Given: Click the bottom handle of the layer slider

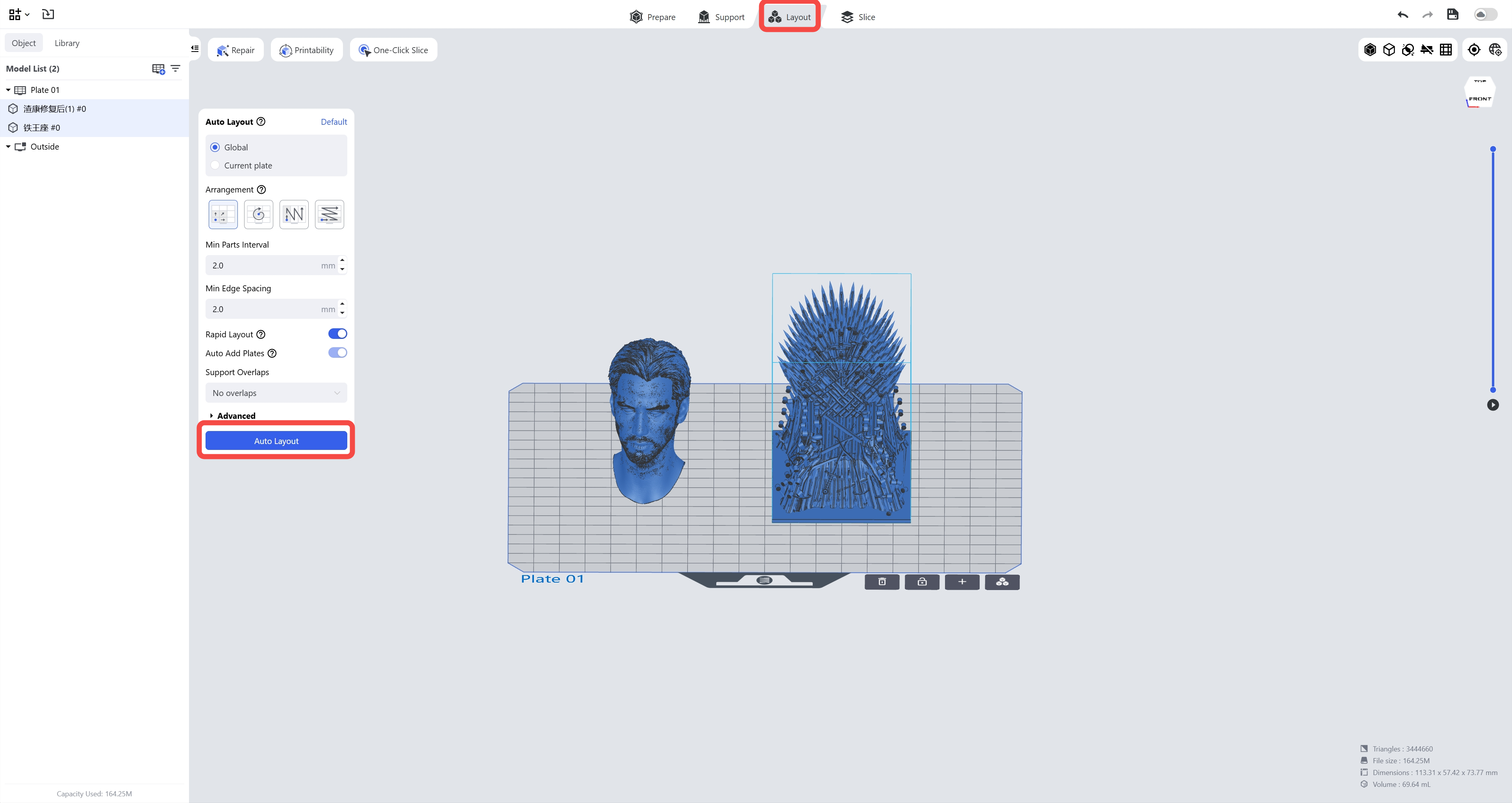Looking at the screenshot, I should (1493, 390).
